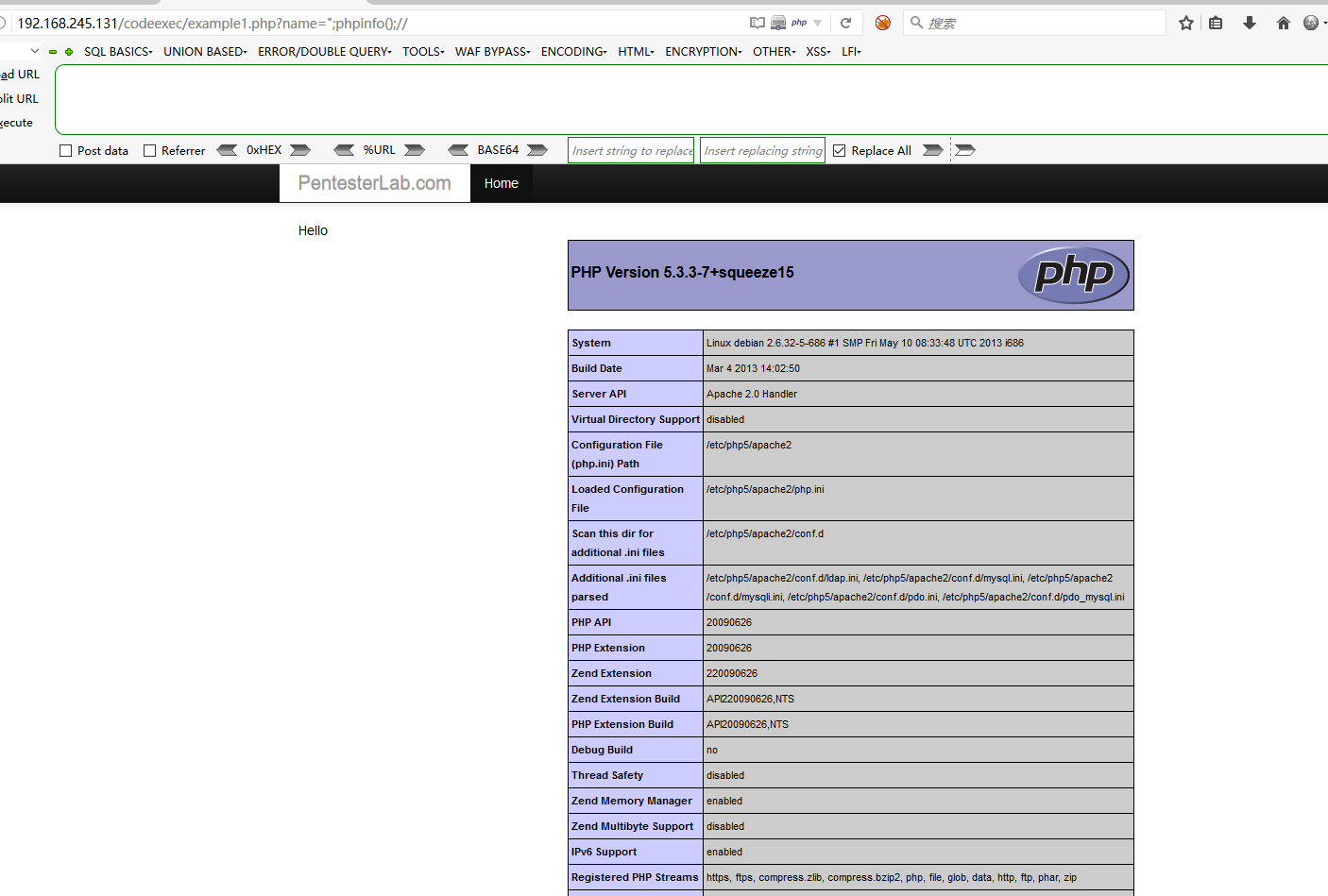The image size is (1328, 896).
Task: Click the green minus HackBar icon
Action: coord(53,52)
